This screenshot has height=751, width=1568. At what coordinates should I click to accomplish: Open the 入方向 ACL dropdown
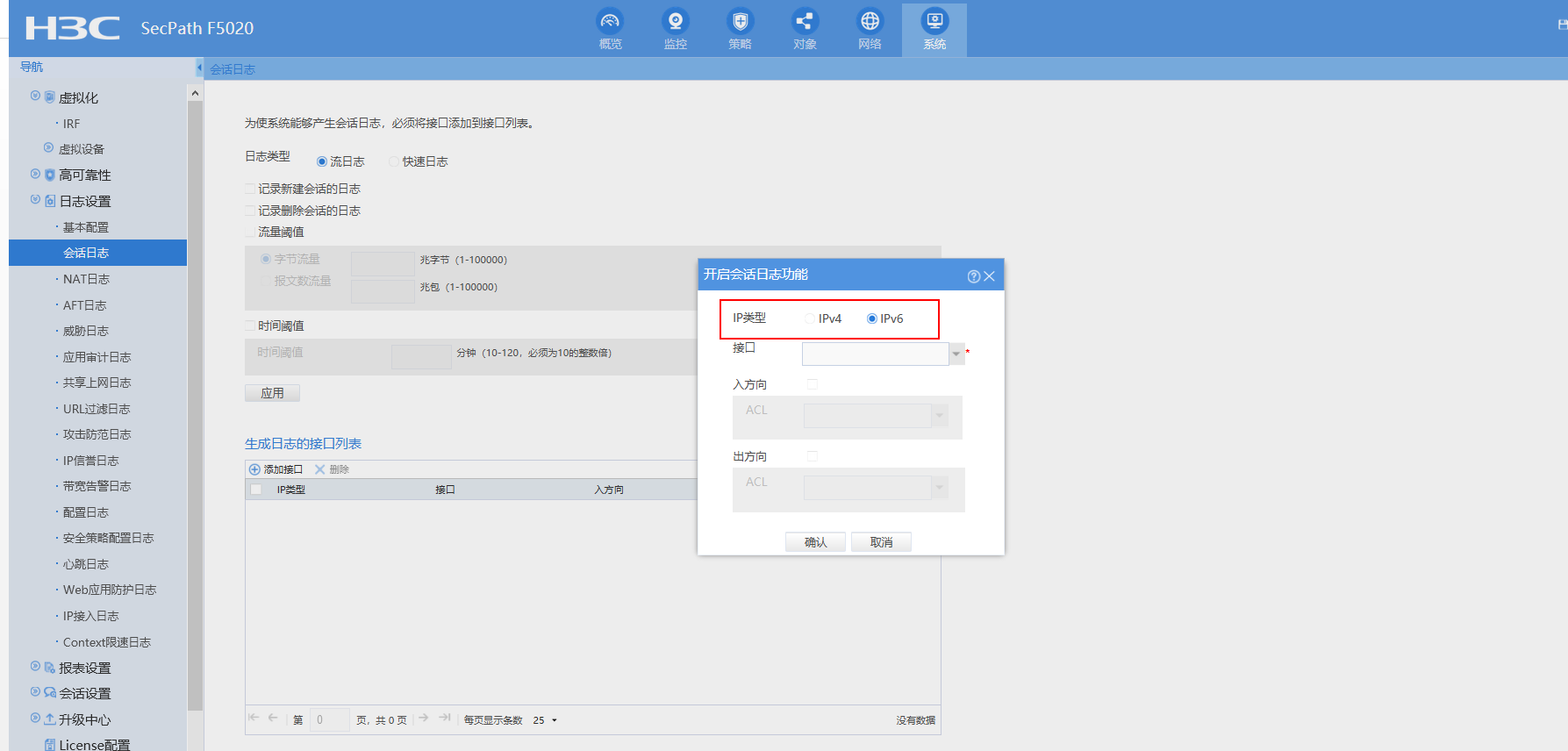pos(940,416)
